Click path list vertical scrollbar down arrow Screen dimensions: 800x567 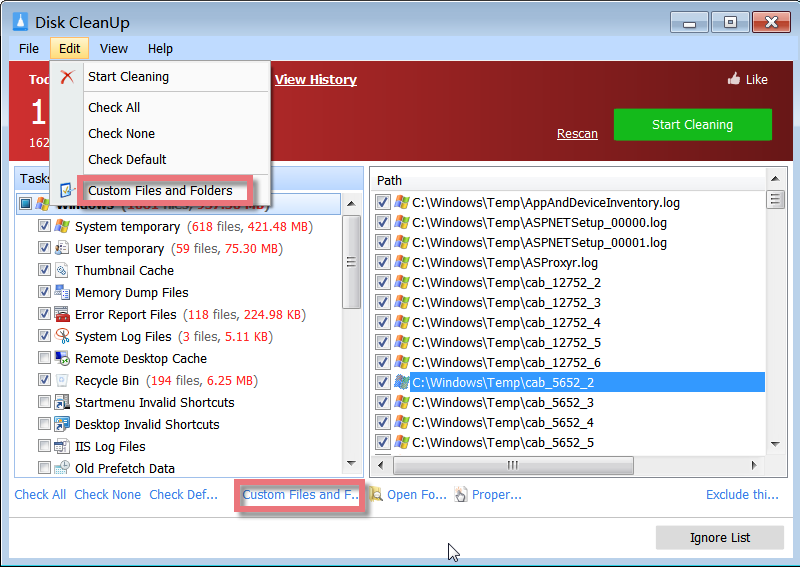(x=775, y=444)
